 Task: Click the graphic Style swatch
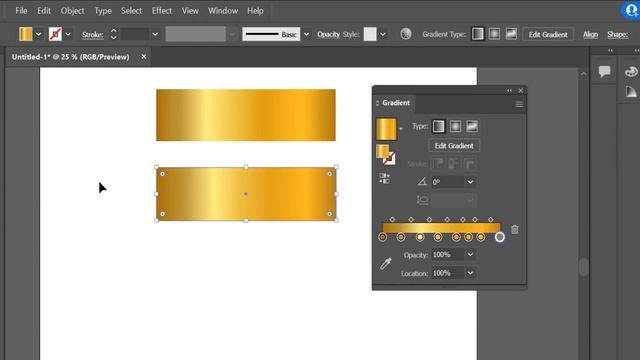[x=370, y=34]
